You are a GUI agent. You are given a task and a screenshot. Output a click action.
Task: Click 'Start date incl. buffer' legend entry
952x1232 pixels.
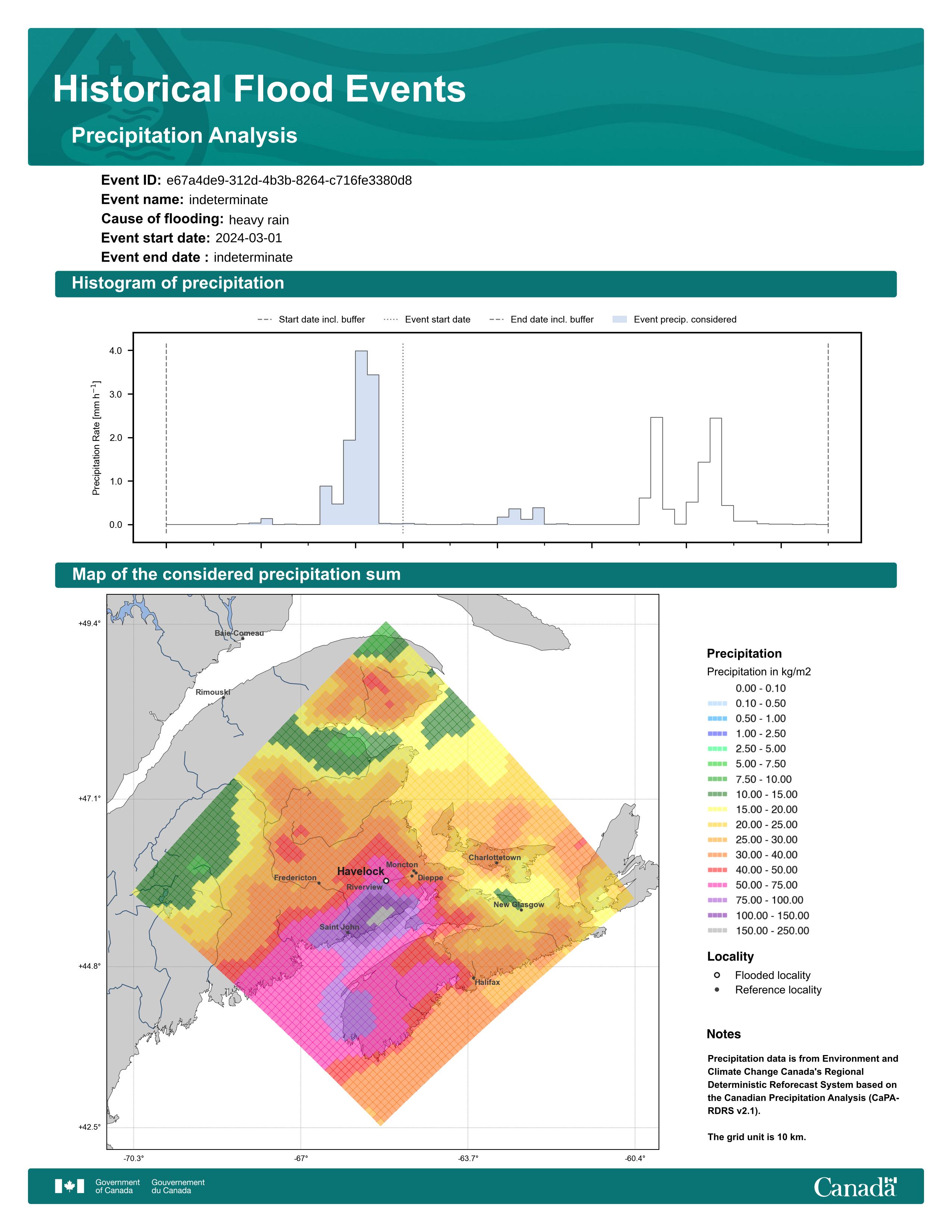[x=311, y=319]
